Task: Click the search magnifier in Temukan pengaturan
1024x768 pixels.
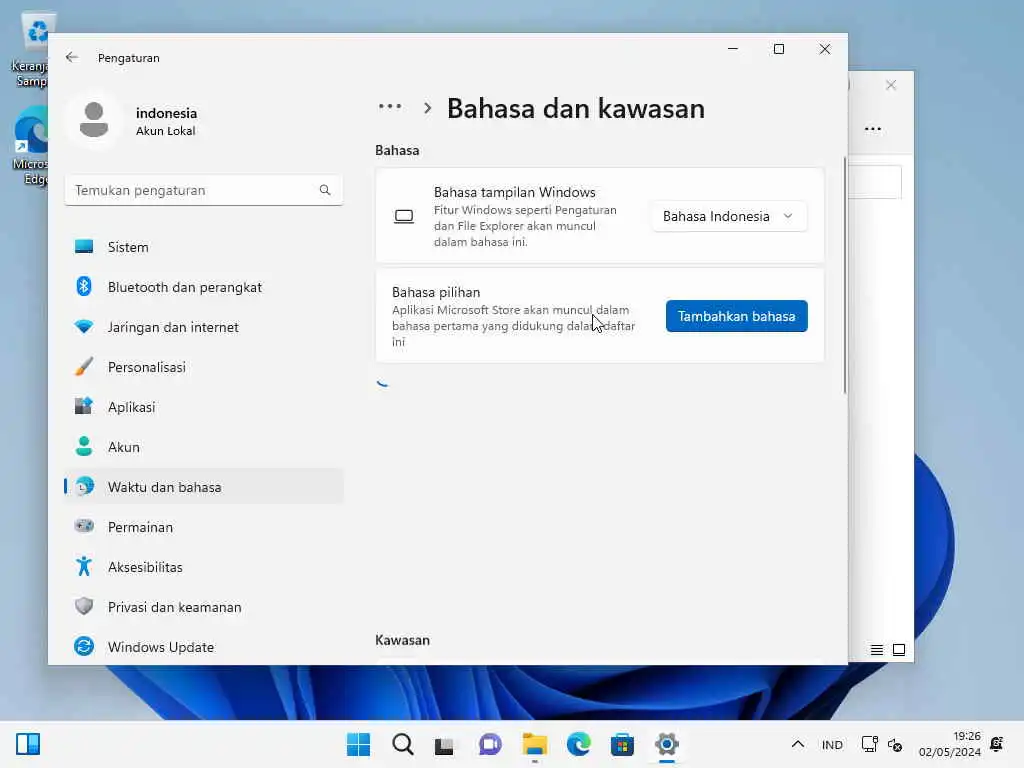Action: tap(325, 190)
